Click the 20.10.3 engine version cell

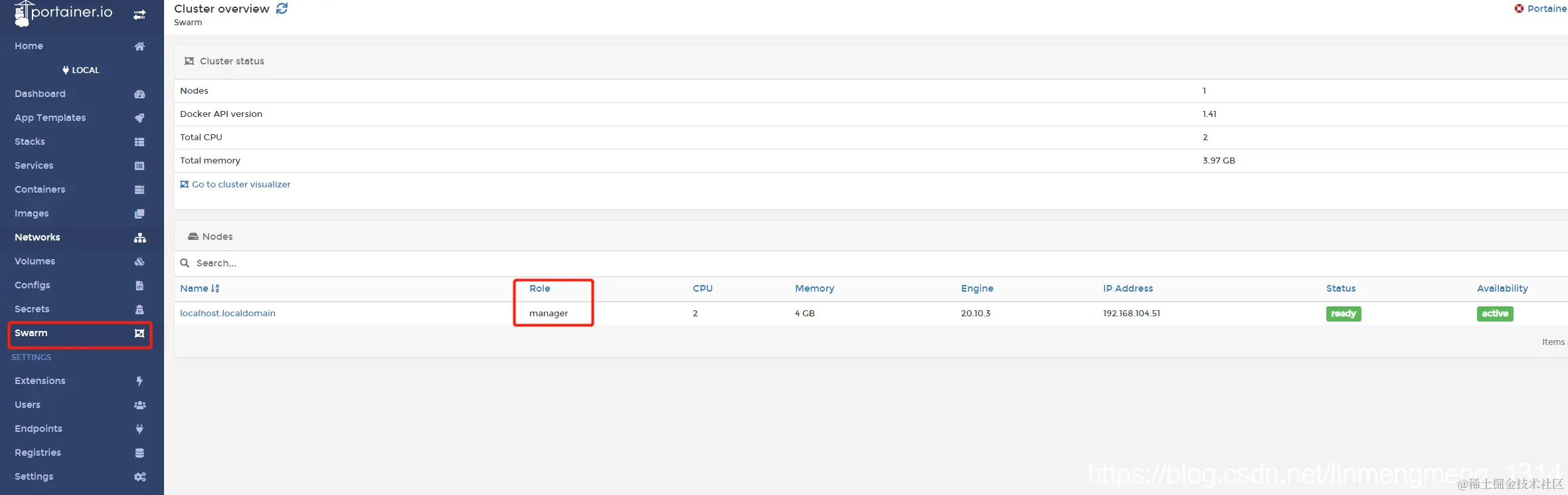(976, 313)
